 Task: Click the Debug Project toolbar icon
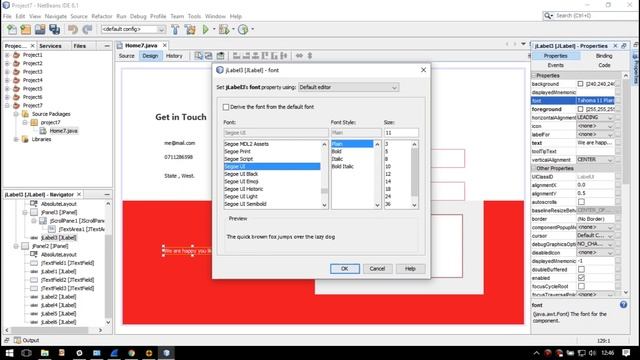[x=224, y=29]
